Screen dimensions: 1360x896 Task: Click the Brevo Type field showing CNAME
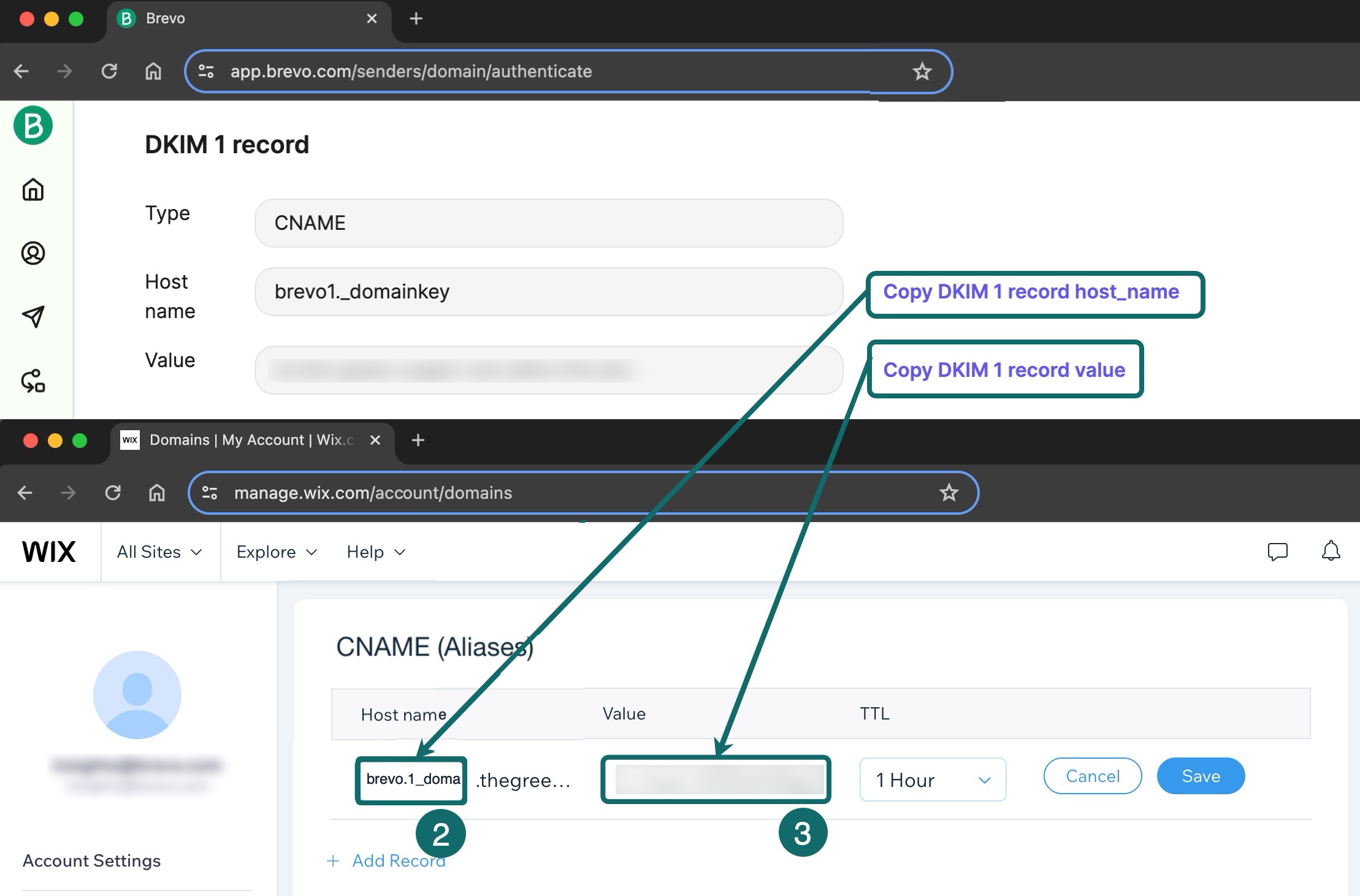pyautogui.click(x=549, y=223)
